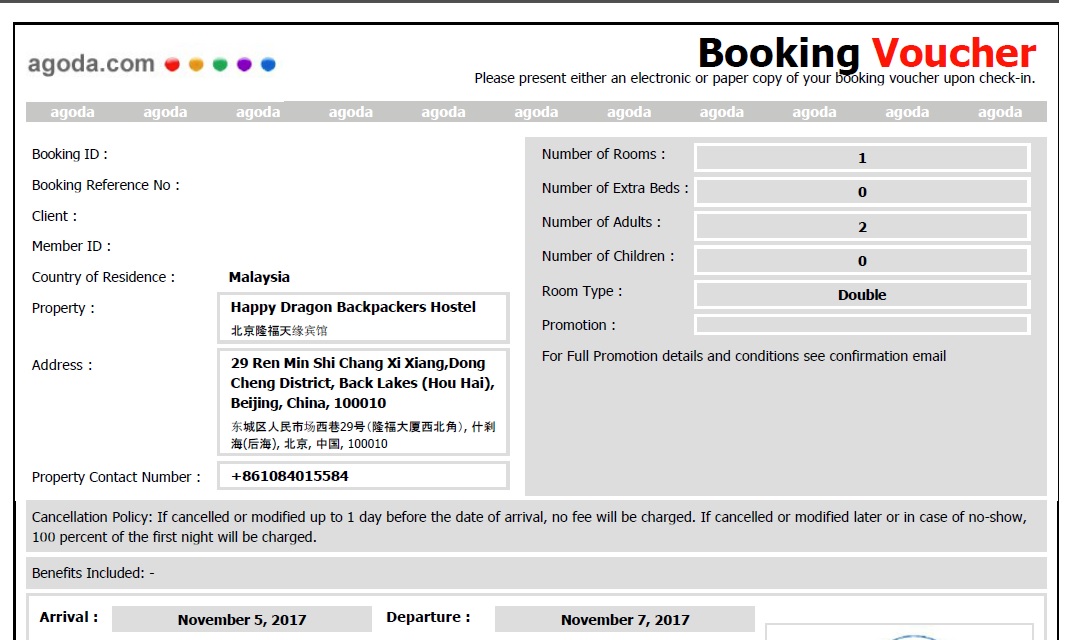Select Happy Dragon Backpackers Hostel name
The width and height of the screenshot is (1074, 640).
[x=353, y=307]
